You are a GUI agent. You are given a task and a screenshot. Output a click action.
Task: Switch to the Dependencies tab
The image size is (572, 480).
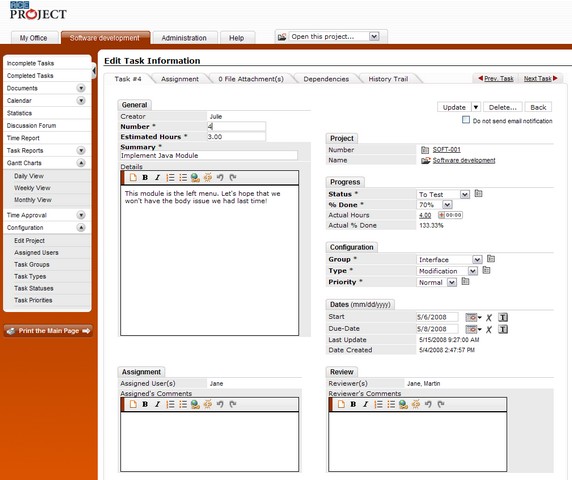click(326, 79)
